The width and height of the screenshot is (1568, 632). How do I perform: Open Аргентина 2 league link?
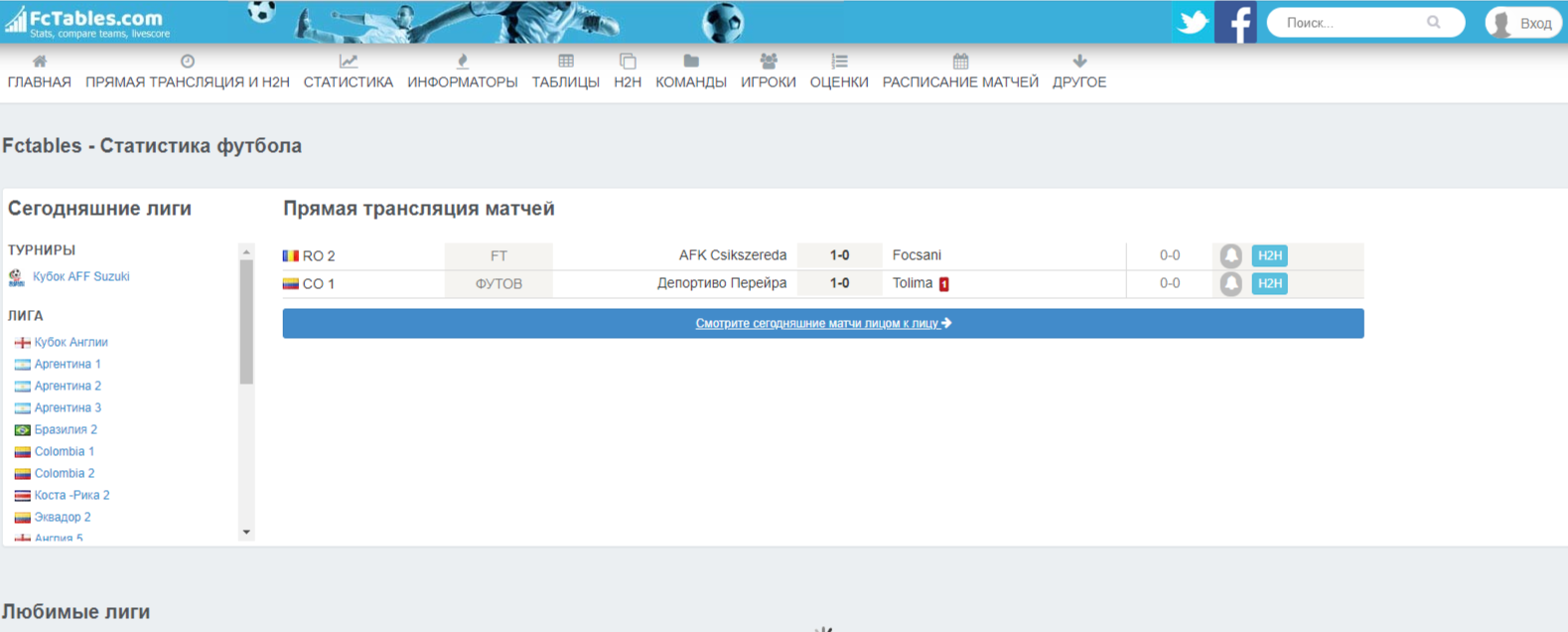(x=68, y=386)
